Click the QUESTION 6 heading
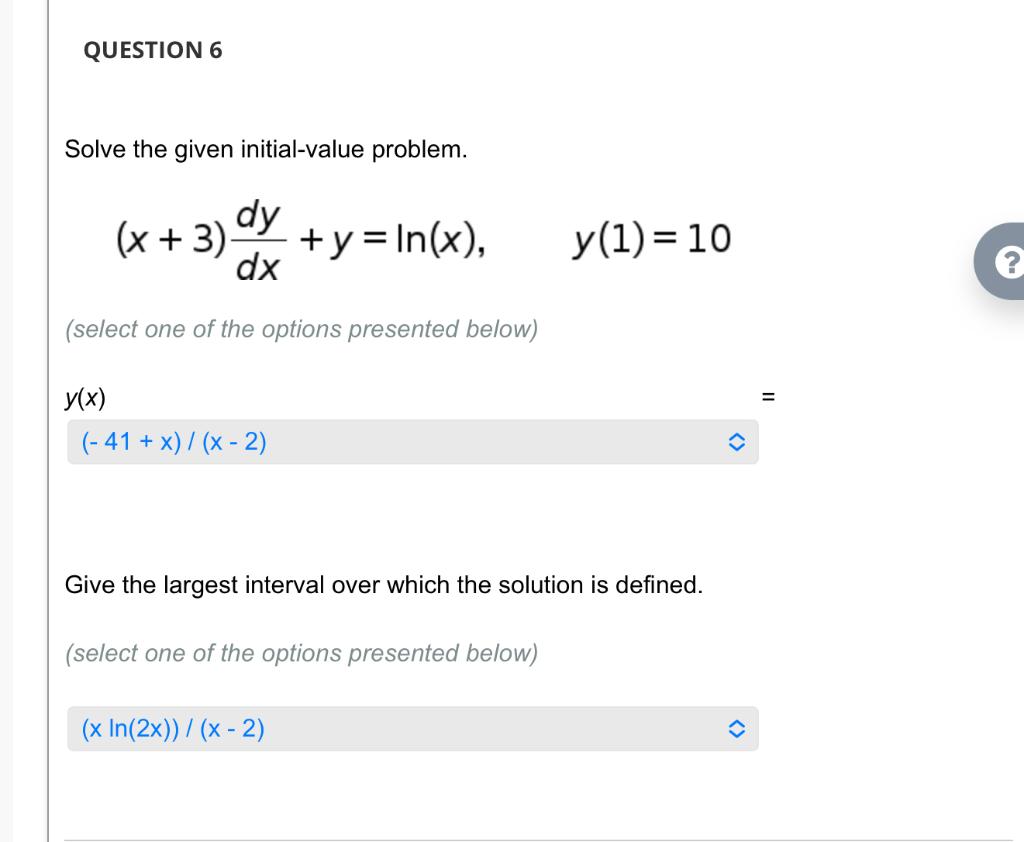Screen dimensions: 1024x842 tap(152, 49)
